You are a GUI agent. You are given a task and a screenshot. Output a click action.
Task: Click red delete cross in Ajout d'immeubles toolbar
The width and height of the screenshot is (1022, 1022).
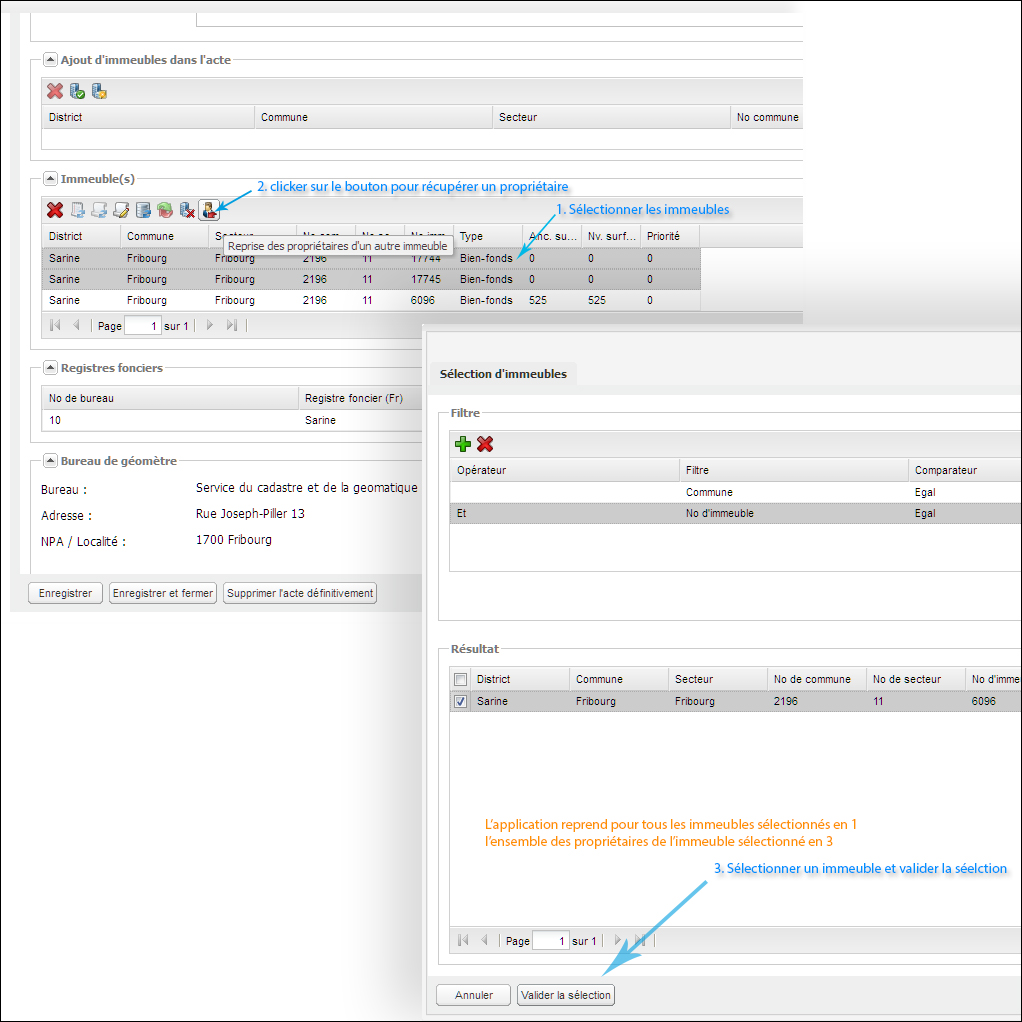tap(55, 92)
